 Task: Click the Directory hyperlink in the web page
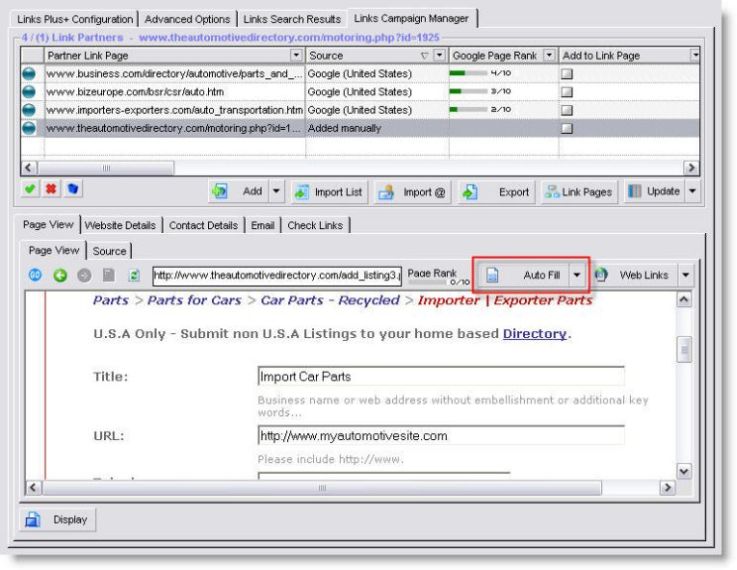(x=534, y=334)
